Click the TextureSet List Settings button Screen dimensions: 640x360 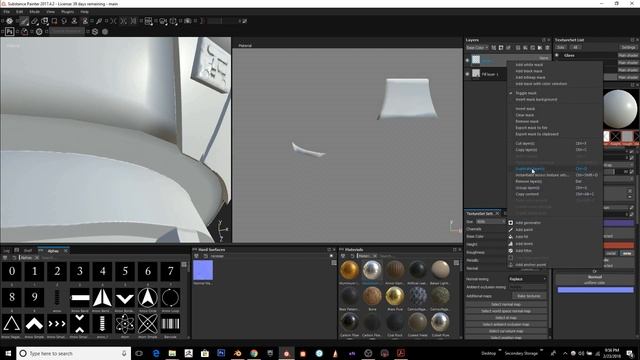(x=628, y=48)
